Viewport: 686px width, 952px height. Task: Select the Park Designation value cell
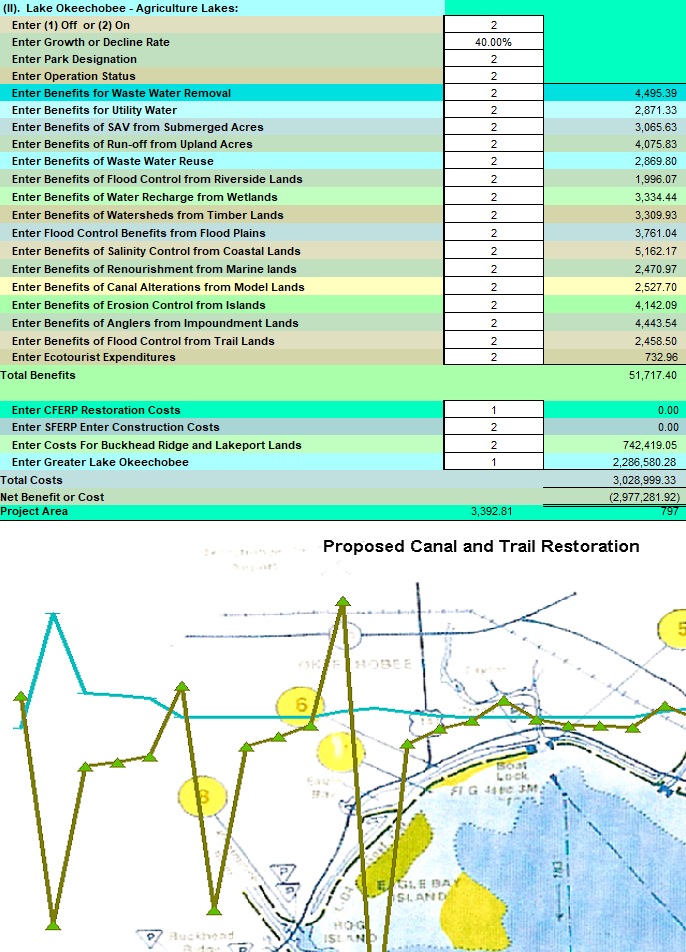coord(493,59)
